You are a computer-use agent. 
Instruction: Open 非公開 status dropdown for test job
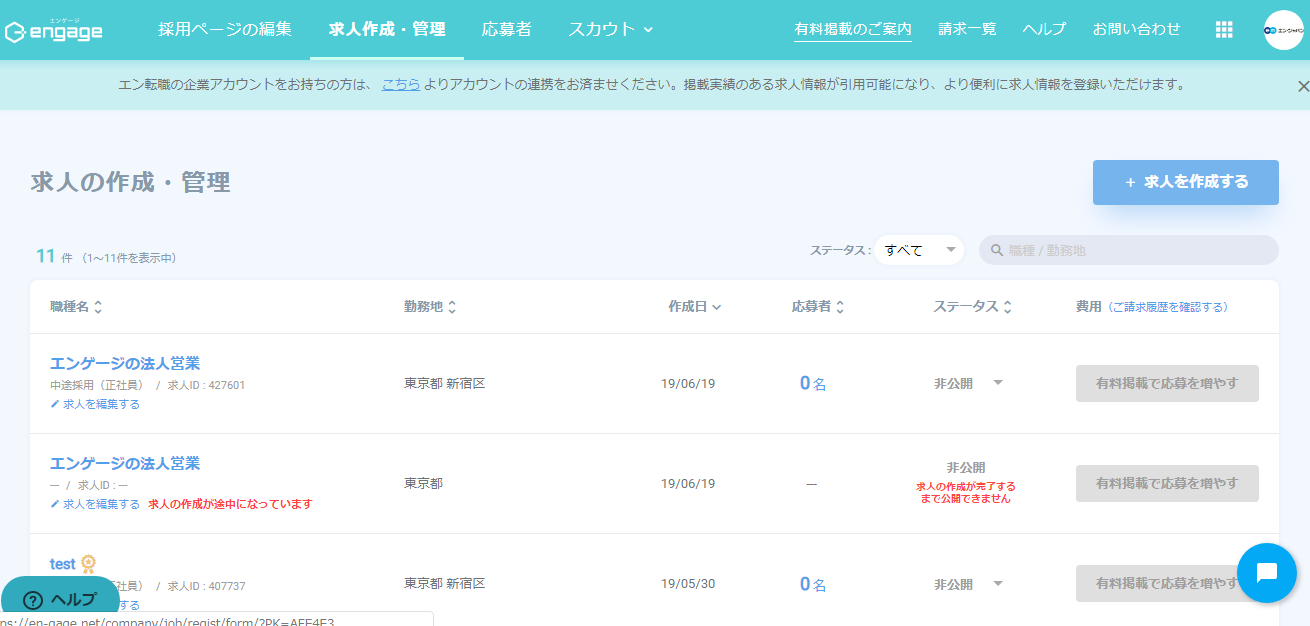(x=997, y=584)
